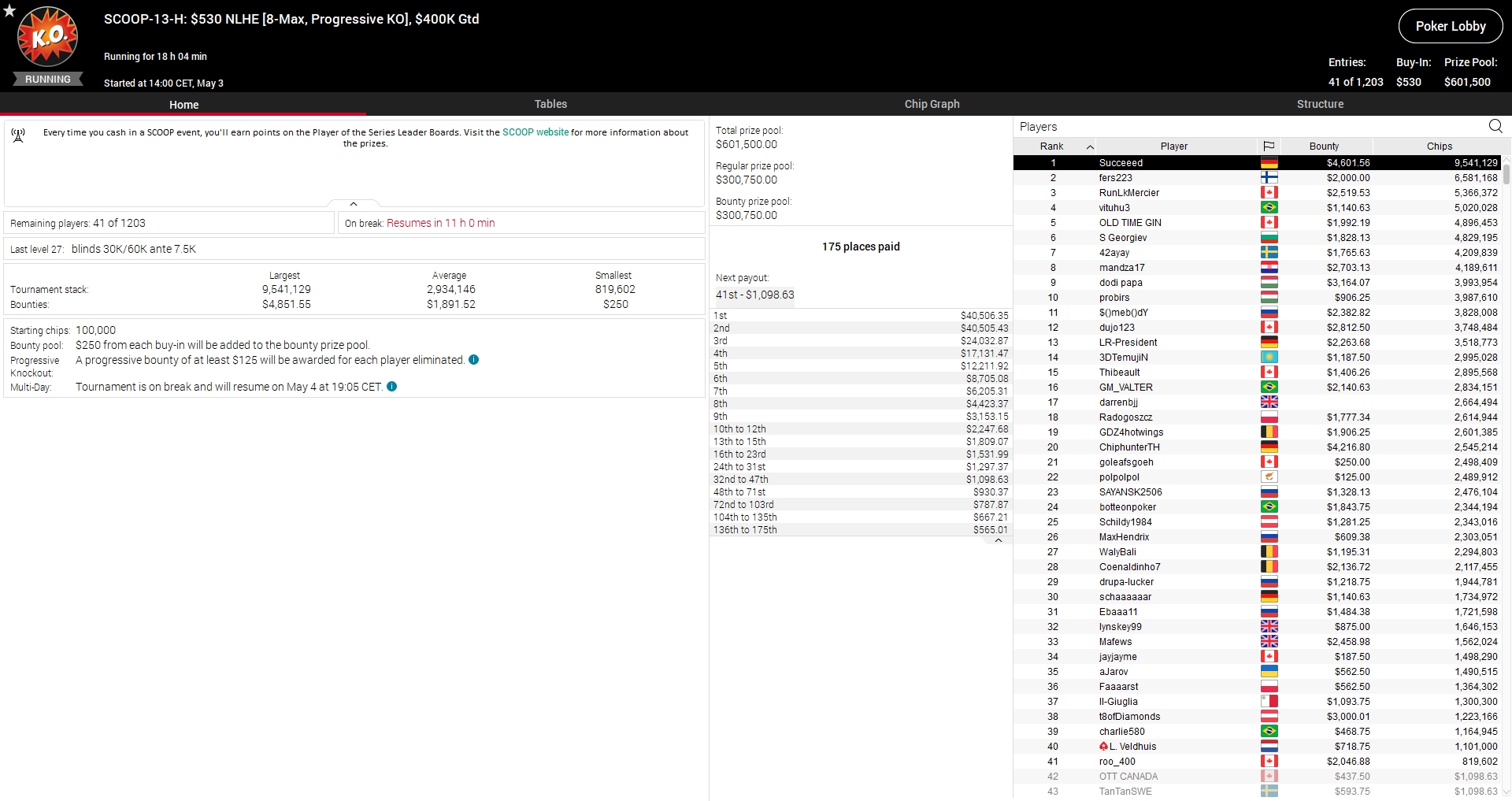Select player roo_400
The height and width of the screenshot is (801, 1512).
pyautogui.click(x=1257, y=762)
